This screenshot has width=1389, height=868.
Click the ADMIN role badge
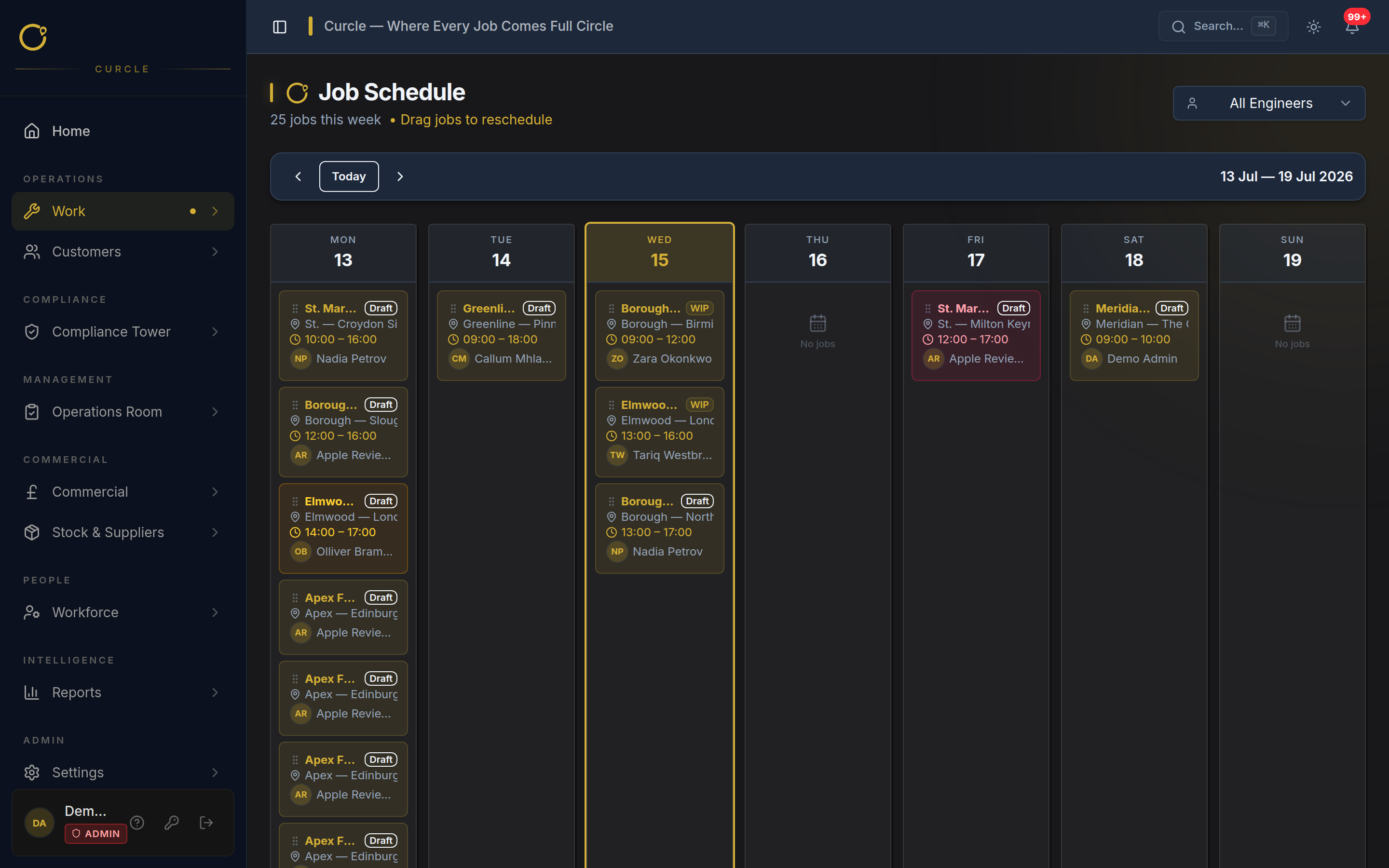96,834
